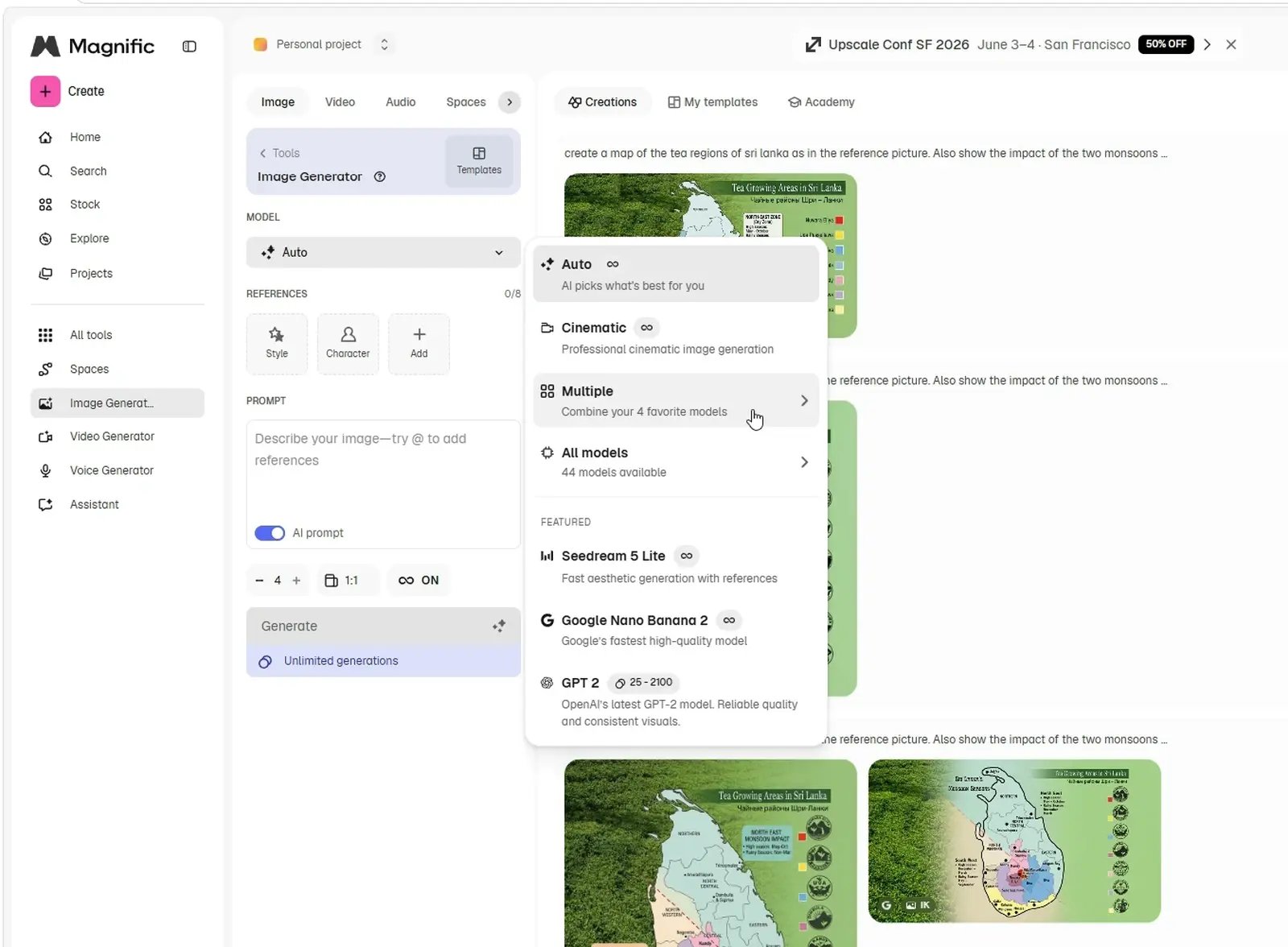Show the next banner with the chevron

[x=1207, y=44]
